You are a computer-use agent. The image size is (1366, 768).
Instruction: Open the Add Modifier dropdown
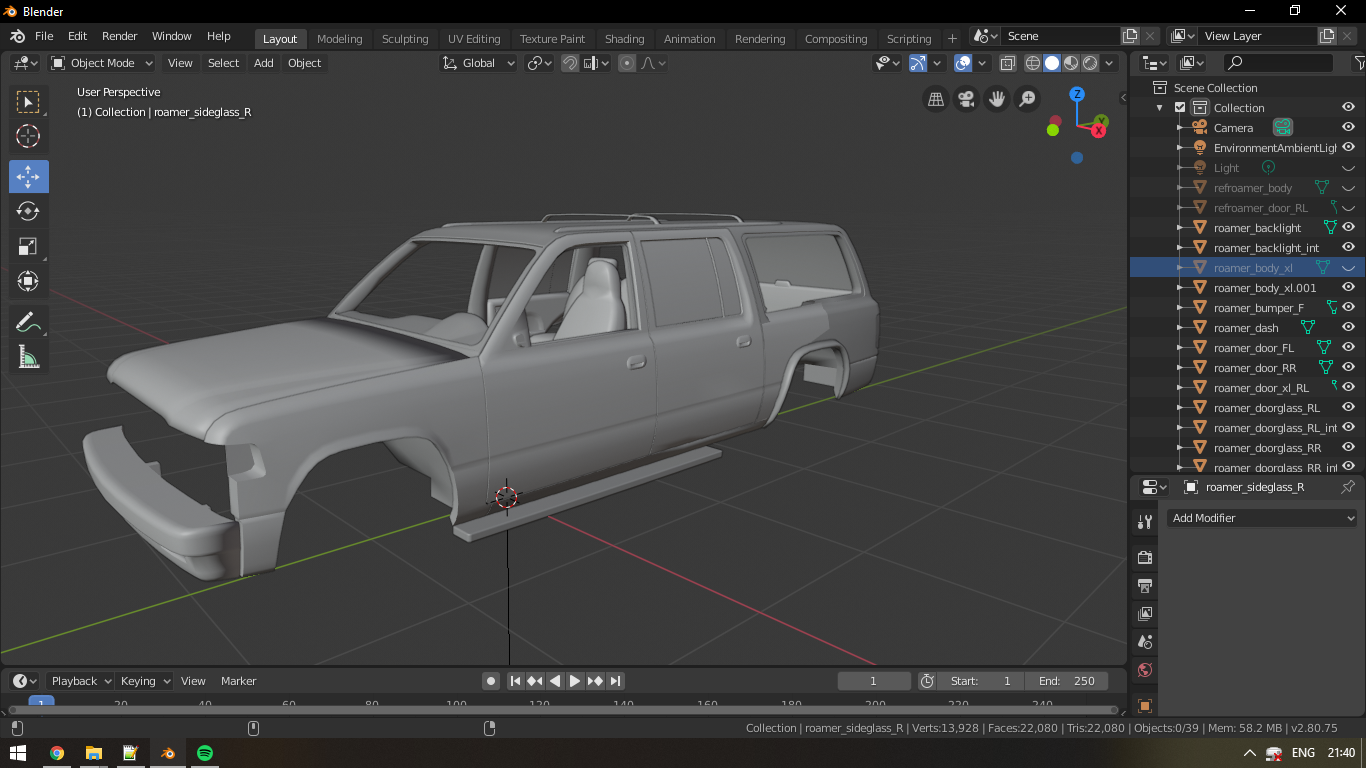tap(1263, 518)
